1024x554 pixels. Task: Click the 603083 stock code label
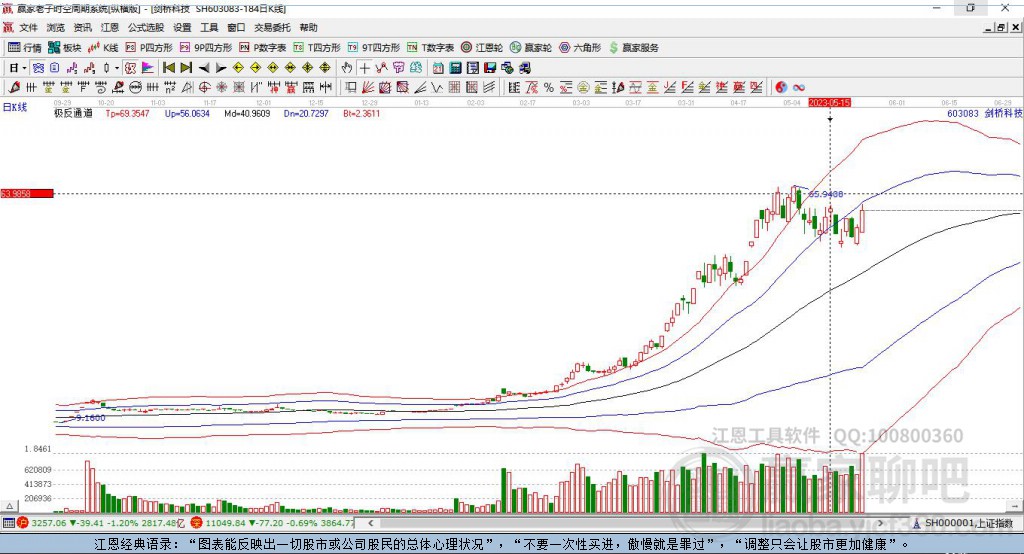point(963,113)
